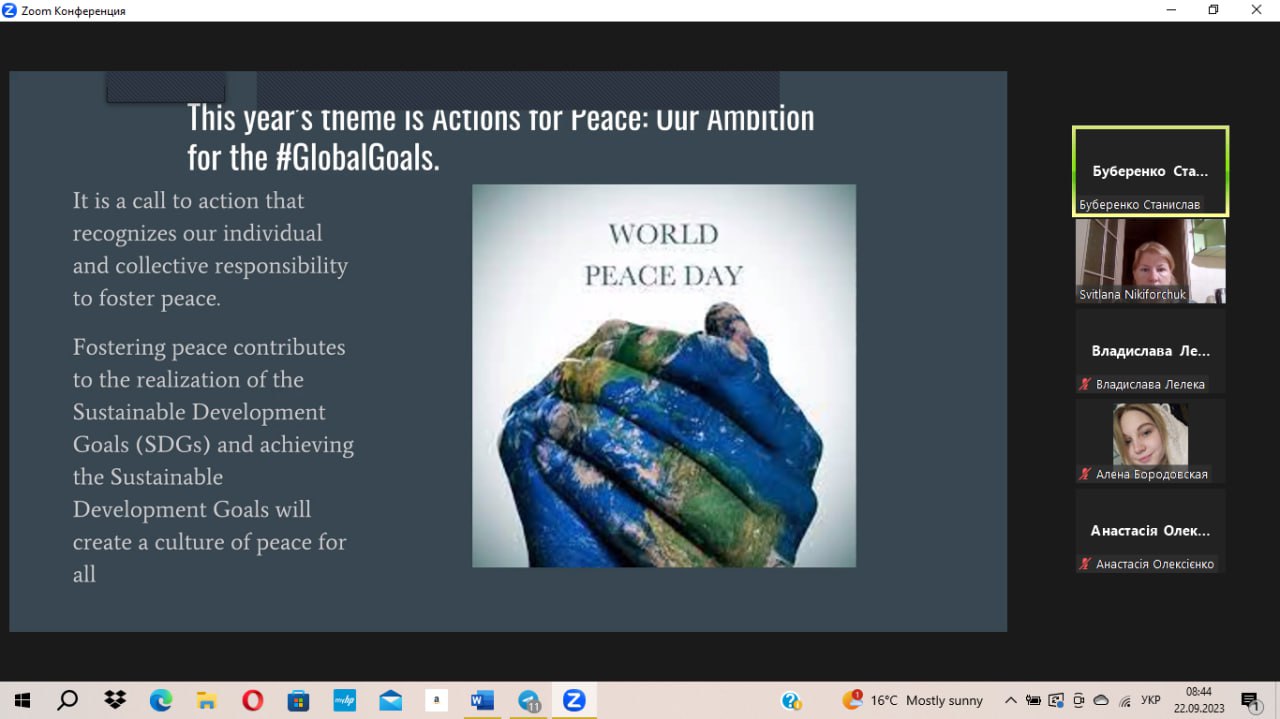Expand hidden system tray icons chevron
Screen dimensions: 1280x719
pos(1010,701)
